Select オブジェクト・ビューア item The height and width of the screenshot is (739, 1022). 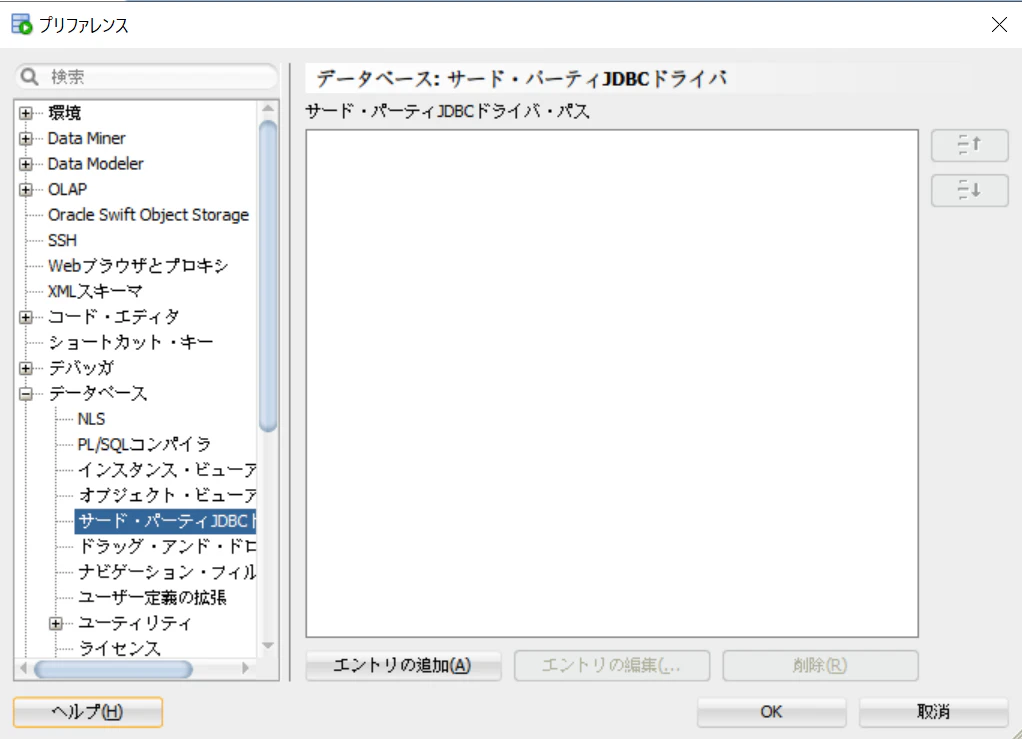pyautogui.click(x=167, y=496)
